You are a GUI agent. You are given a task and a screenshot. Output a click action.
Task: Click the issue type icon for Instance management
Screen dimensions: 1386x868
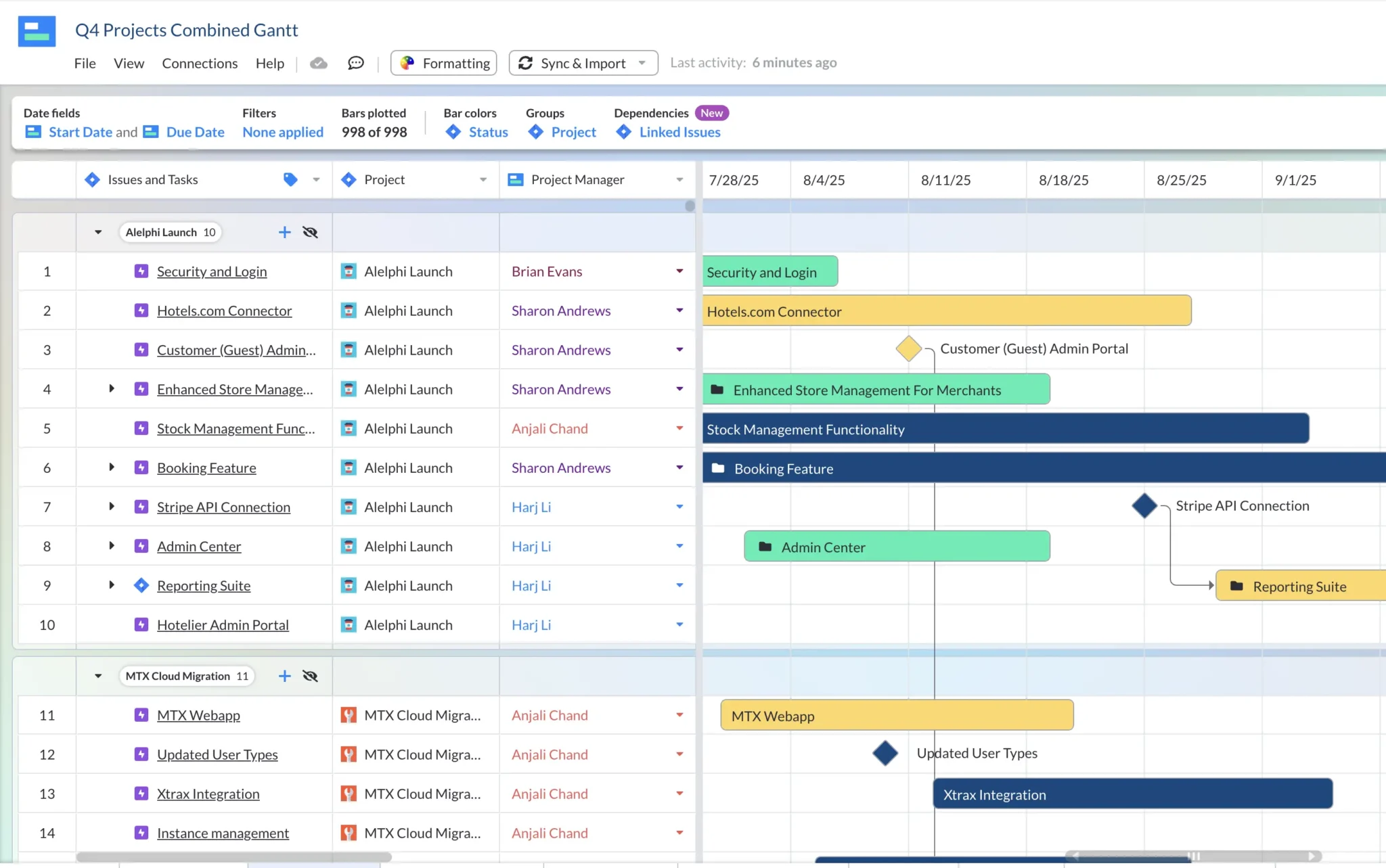point(141,833)
